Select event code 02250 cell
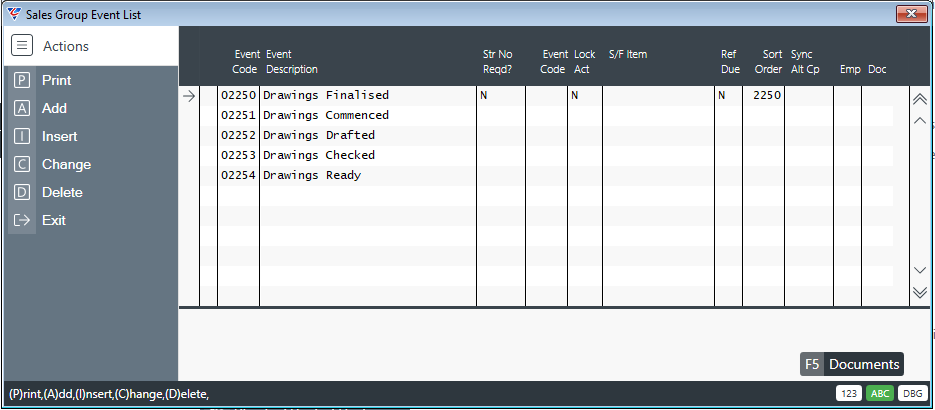Screen dimensions: 935x410 238,95
